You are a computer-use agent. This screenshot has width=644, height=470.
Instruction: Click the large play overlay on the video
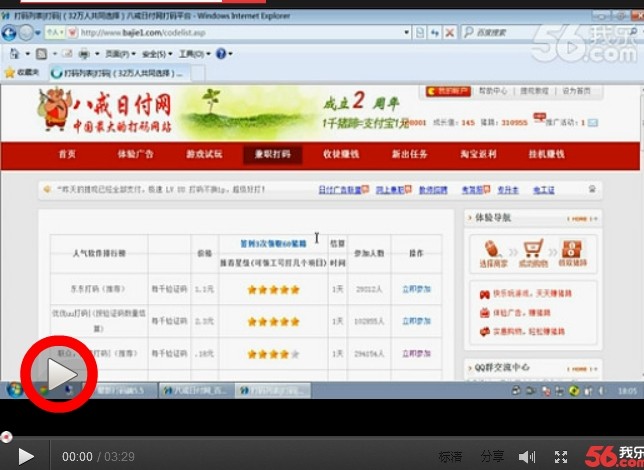click(59, 374)
